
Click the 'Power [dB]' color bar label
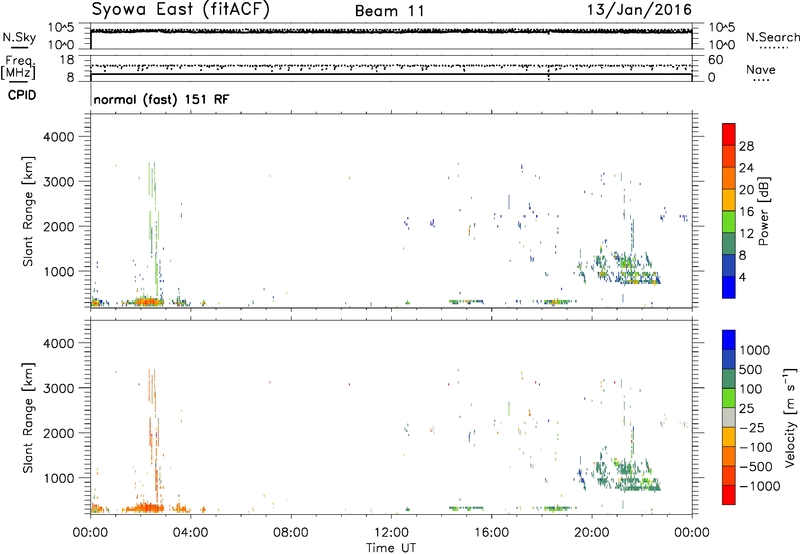763,211
